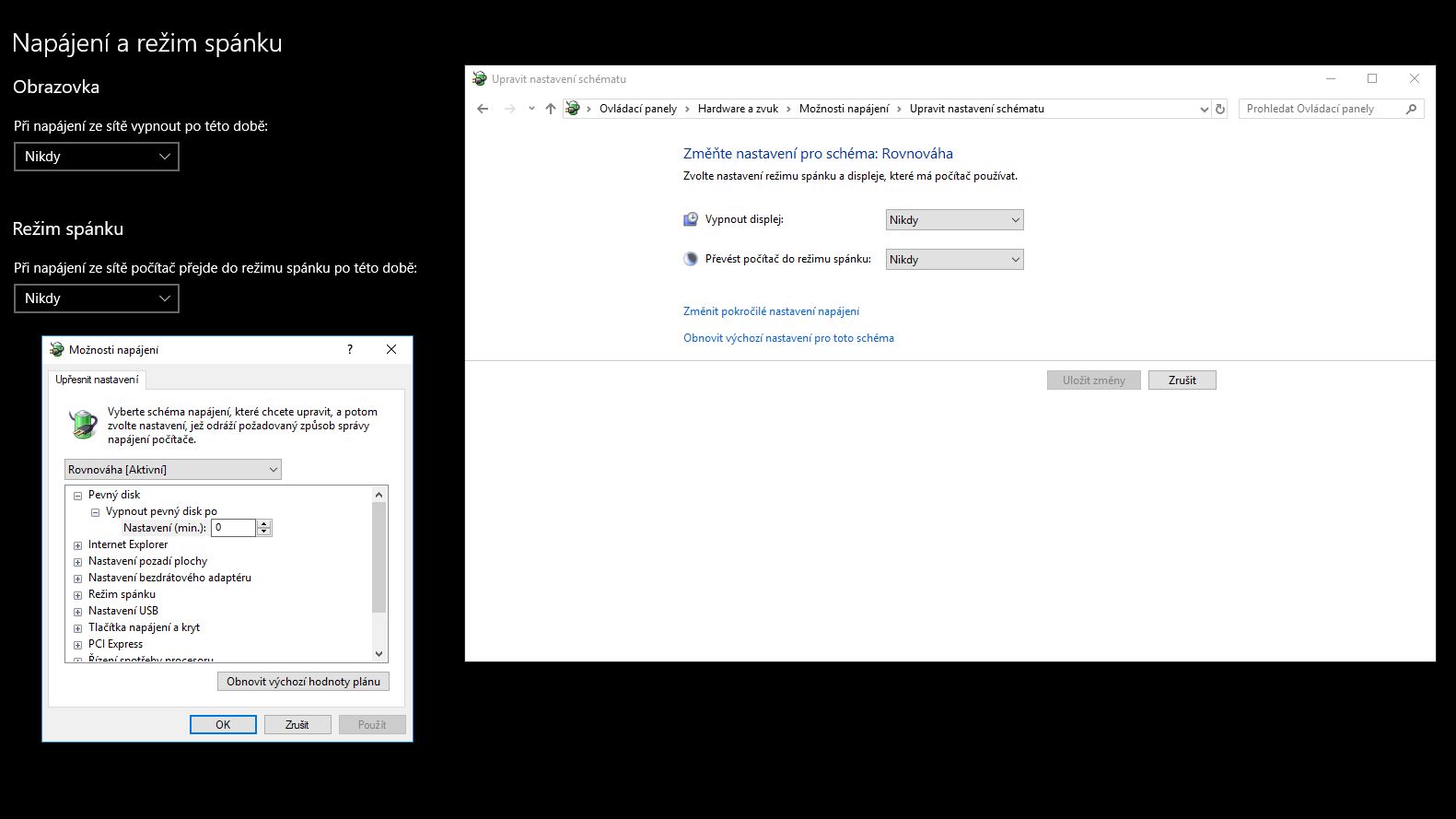Click the Nastavení (min.) value field
1456x819 pixels.
(233, 528)
